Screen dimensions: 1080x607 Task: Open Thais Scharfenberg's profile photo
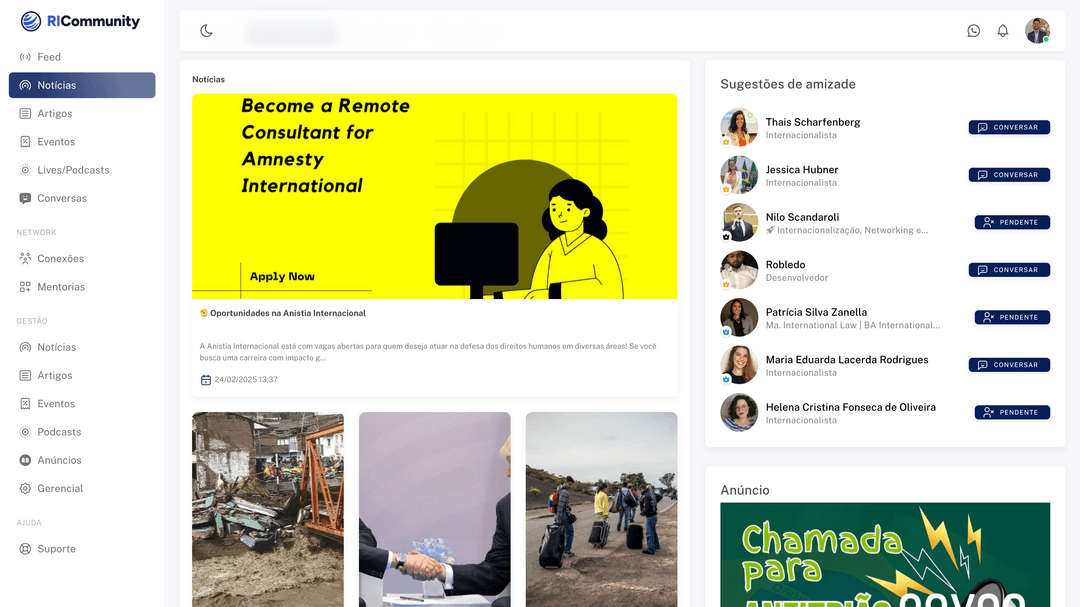[x=739, y=127]
